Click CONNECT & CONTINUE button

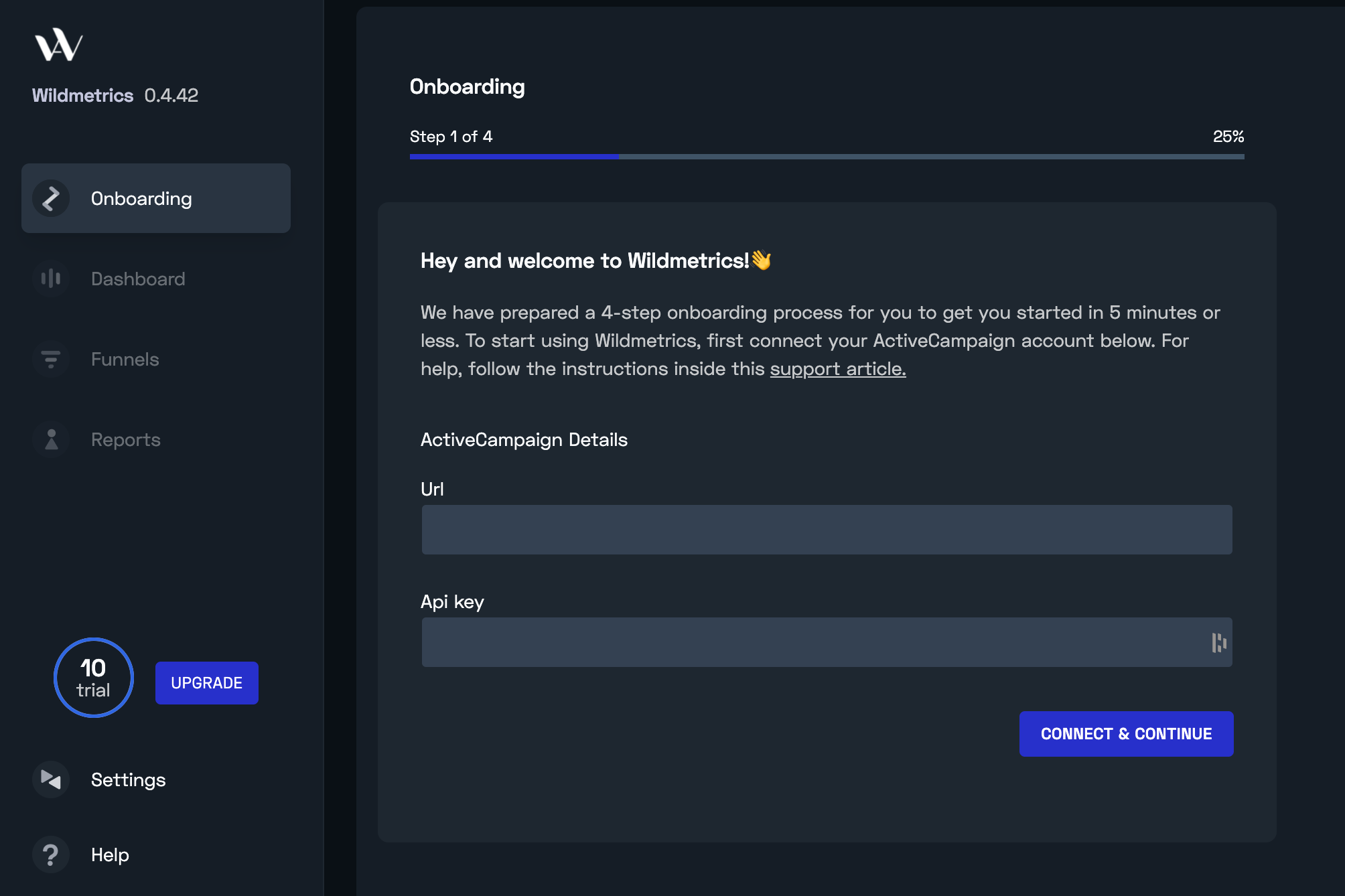pyautogui.click(x=1127, y=734)
